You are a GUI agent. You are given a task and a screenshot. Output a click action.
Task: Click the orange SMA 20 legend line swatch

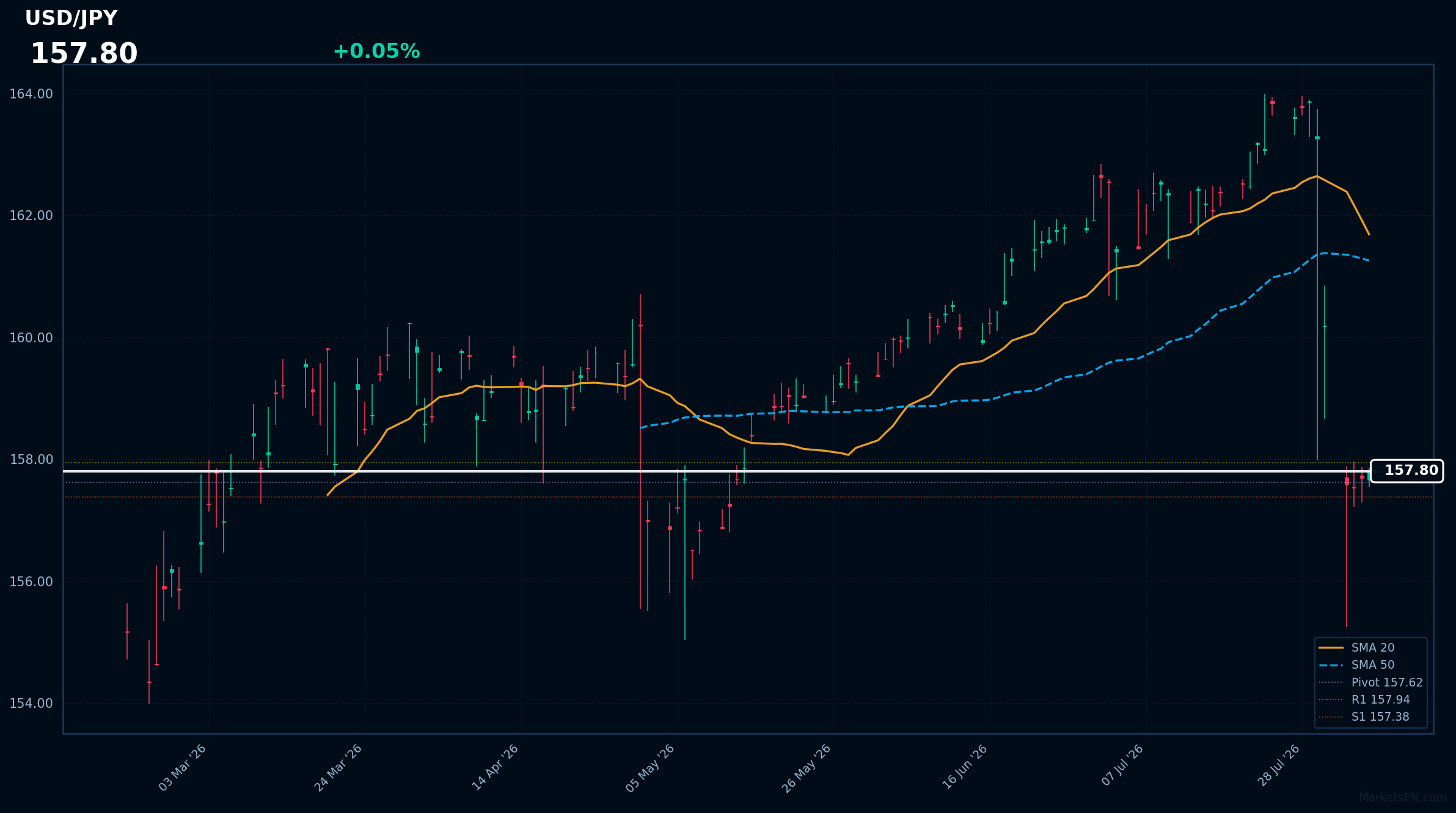pyautogui.click(x=1331, y=647)
